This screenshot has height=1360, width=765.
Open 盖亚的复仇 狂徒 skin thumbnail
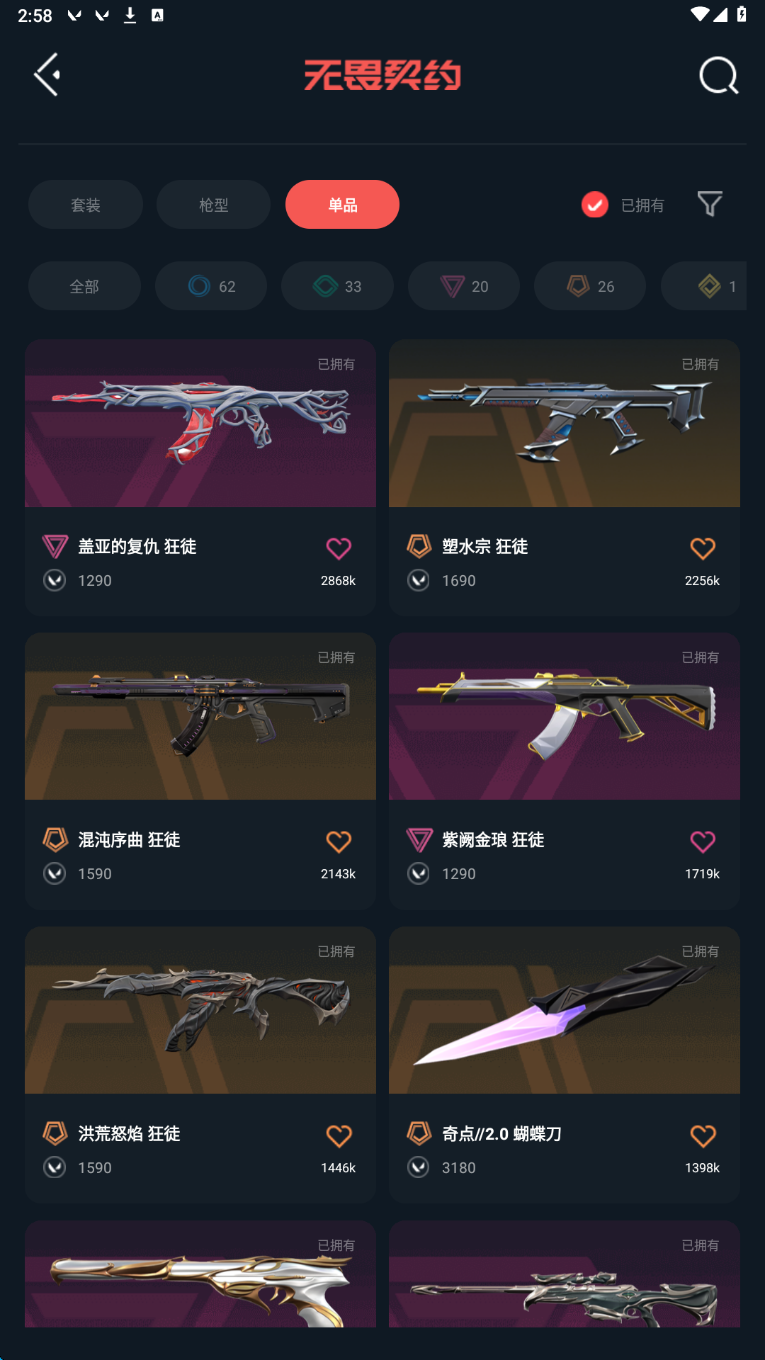click(x=200, y=423)
